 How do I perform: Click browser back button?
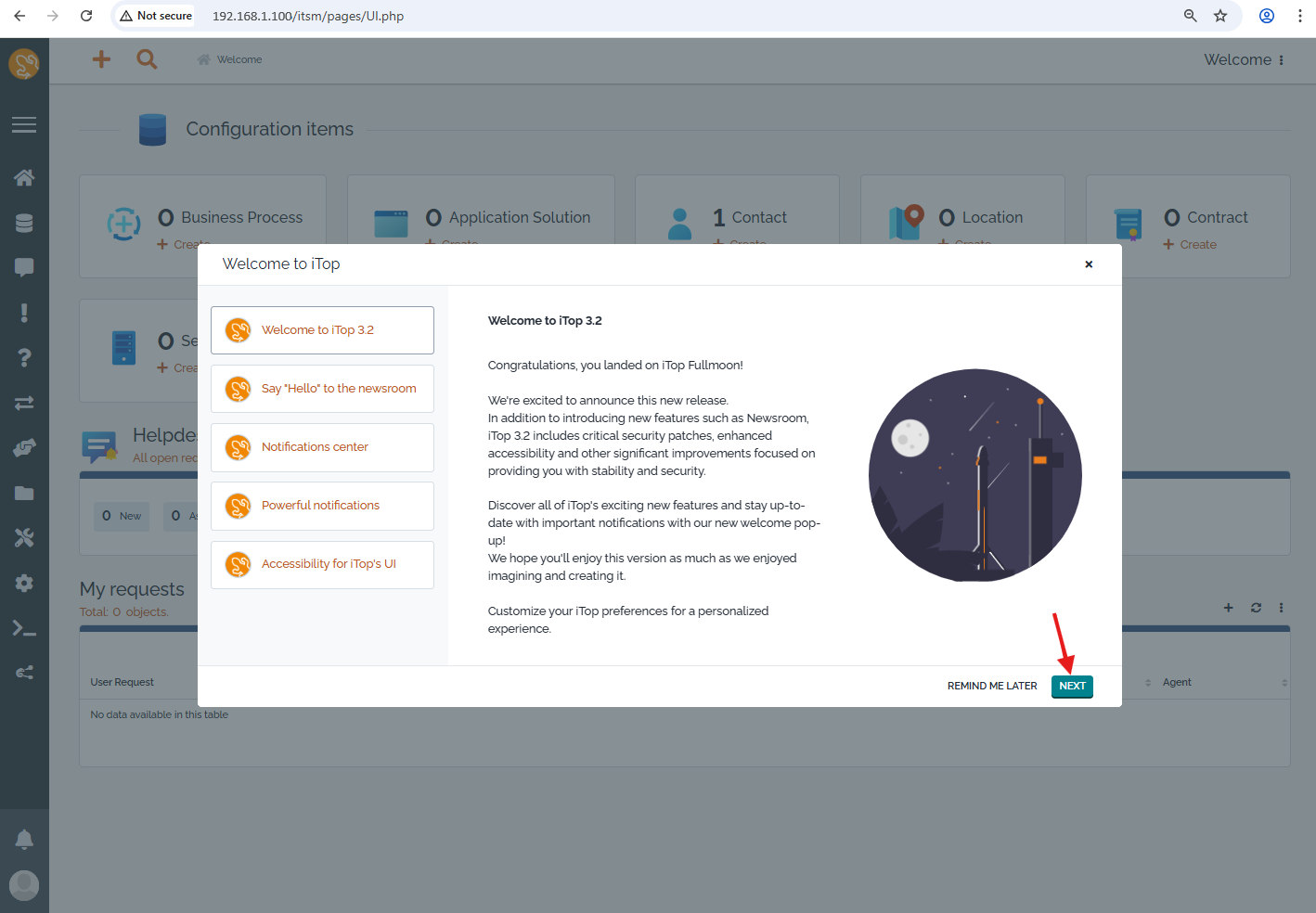point(19,16)
